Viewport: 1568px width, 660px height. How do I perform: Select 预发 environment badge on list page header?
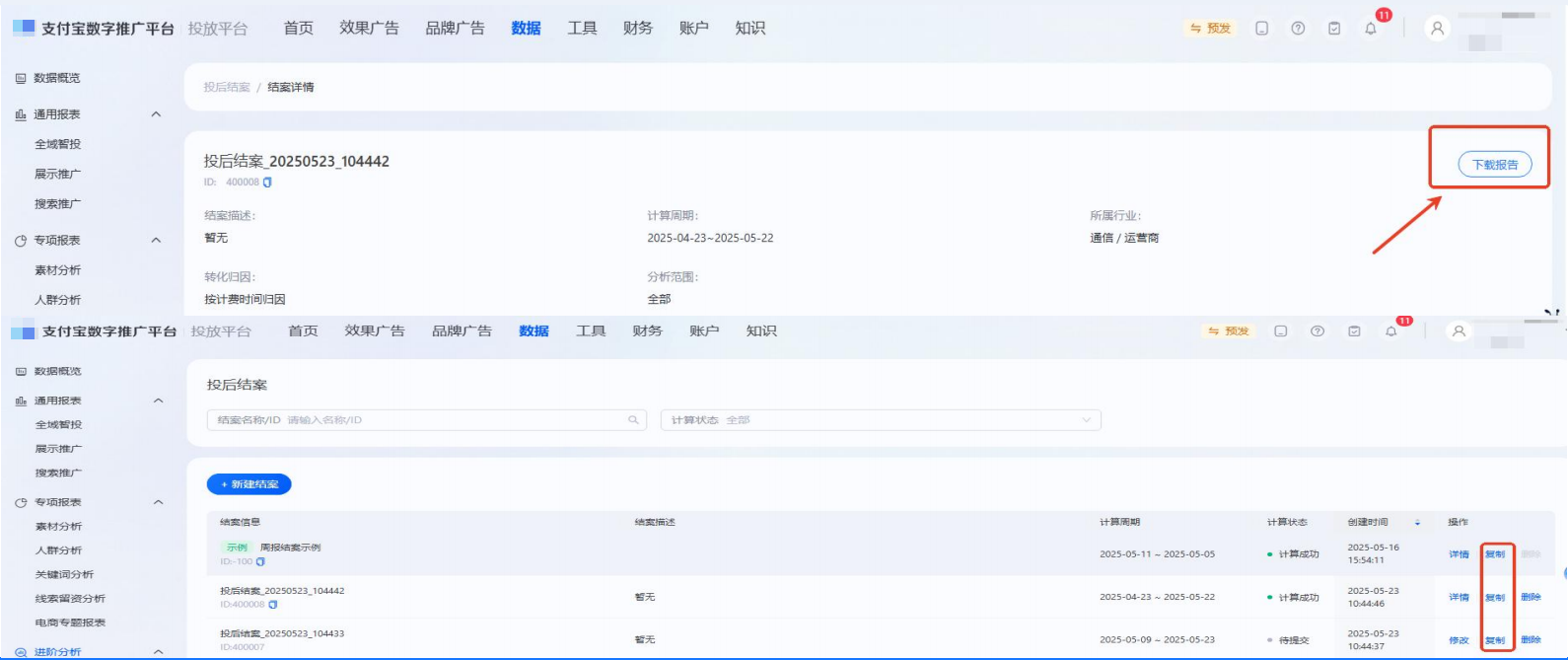(1229, 331)
